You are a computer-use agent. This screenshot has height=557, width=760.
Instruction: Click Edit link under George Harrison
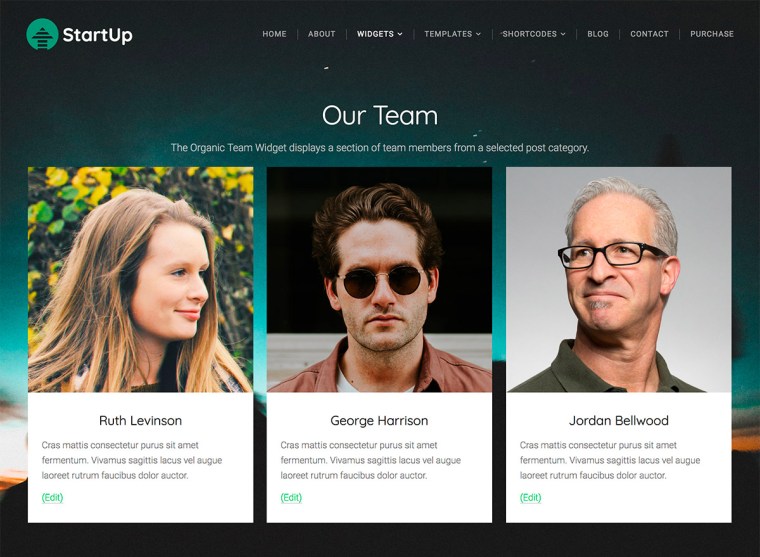tap(291, 497)
